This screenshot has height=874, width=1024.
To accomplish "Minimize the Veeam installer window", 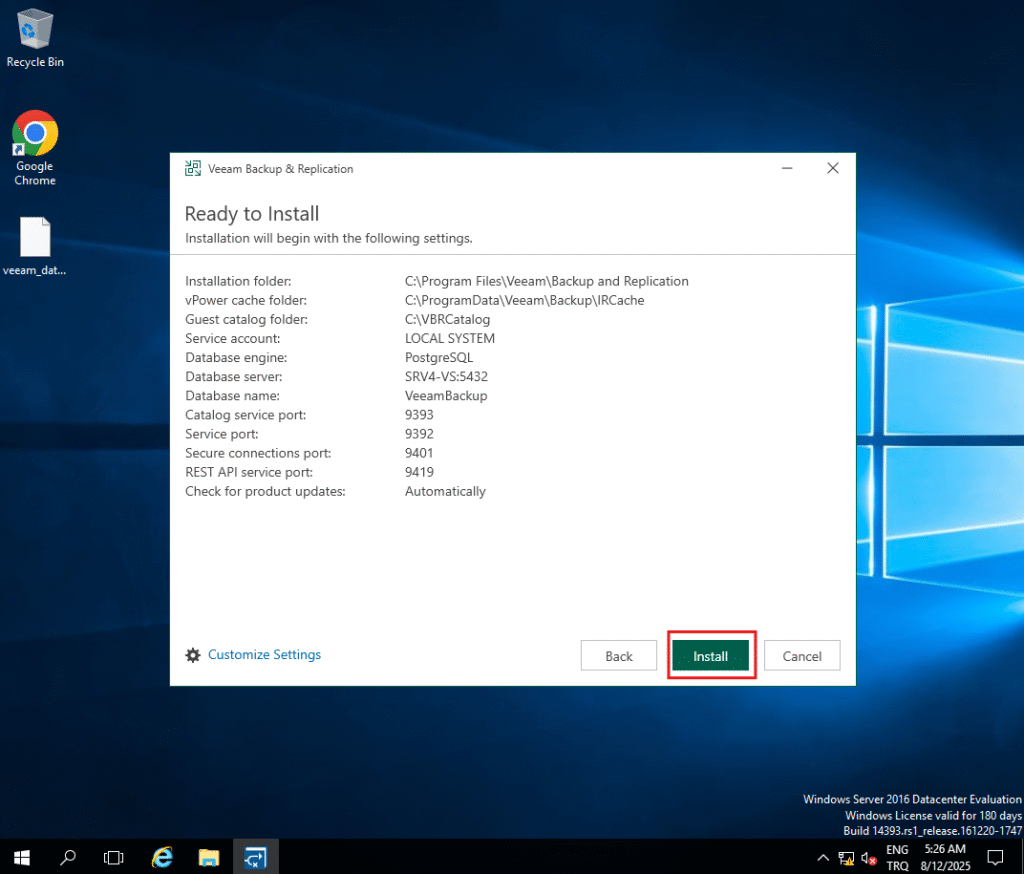I will (x=787, y=169).
